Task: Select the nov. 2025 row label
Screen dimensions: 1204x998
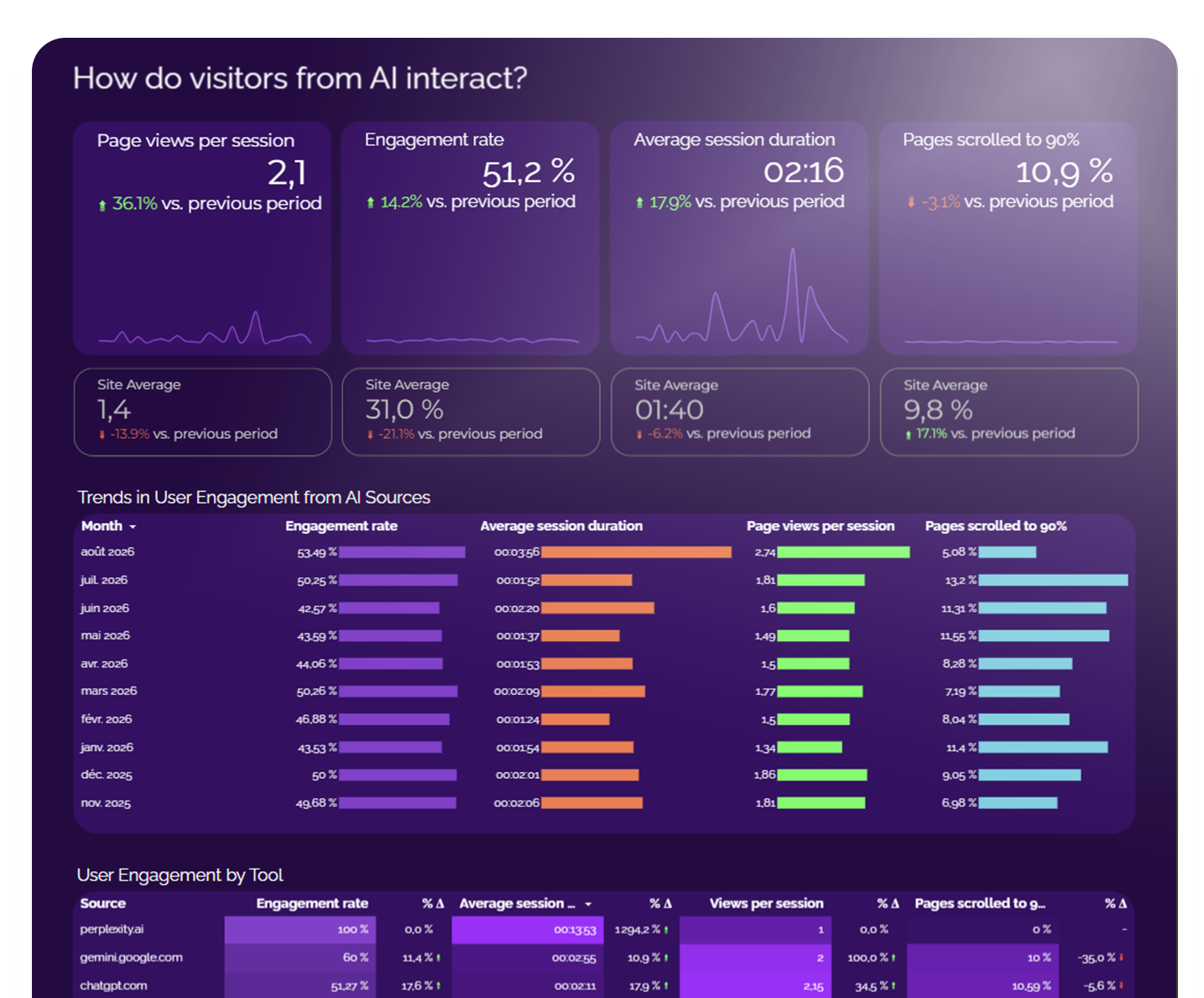Action: coord(106,803)
